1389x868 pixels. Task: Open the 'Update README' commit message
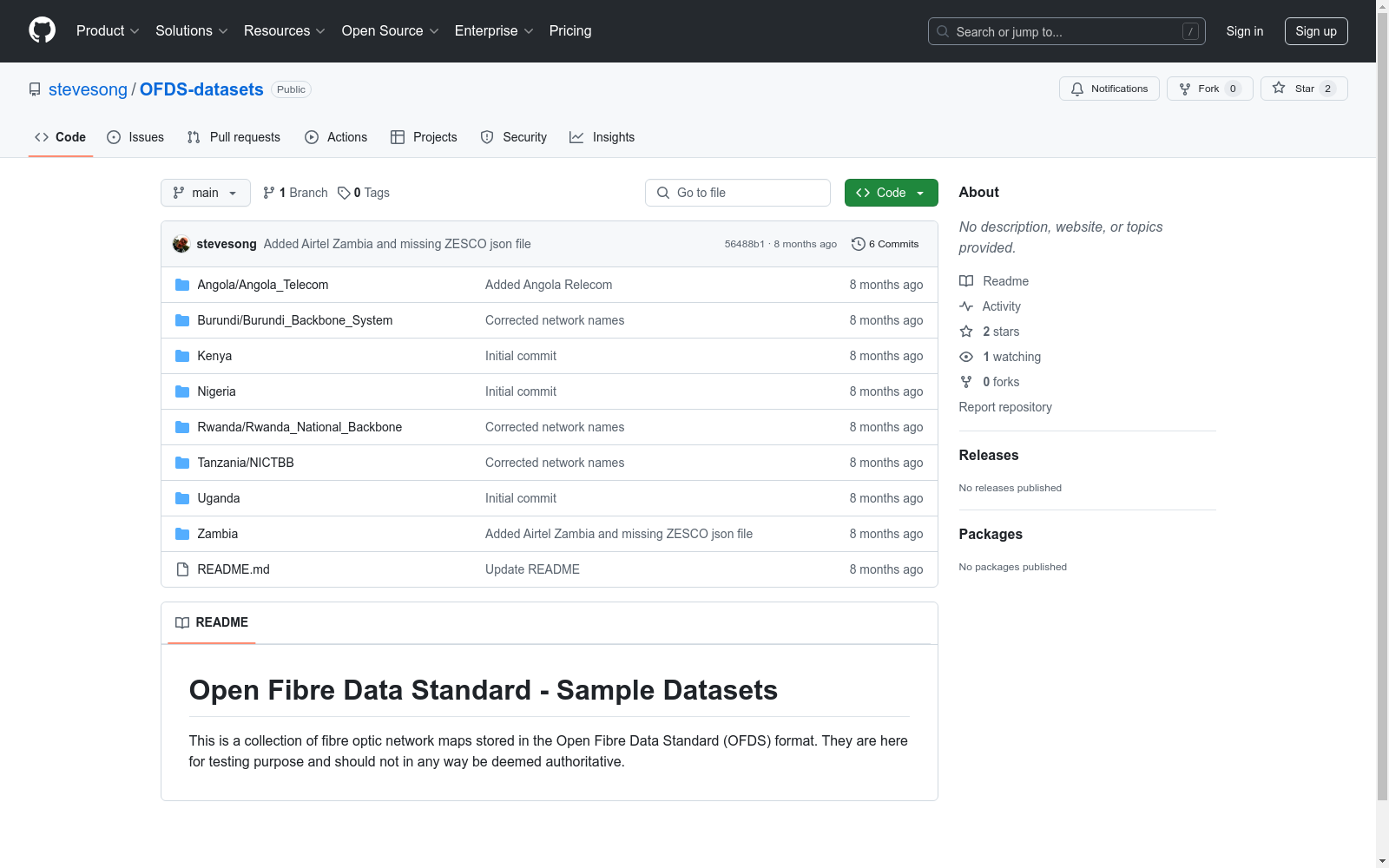[x=532, y=569]
